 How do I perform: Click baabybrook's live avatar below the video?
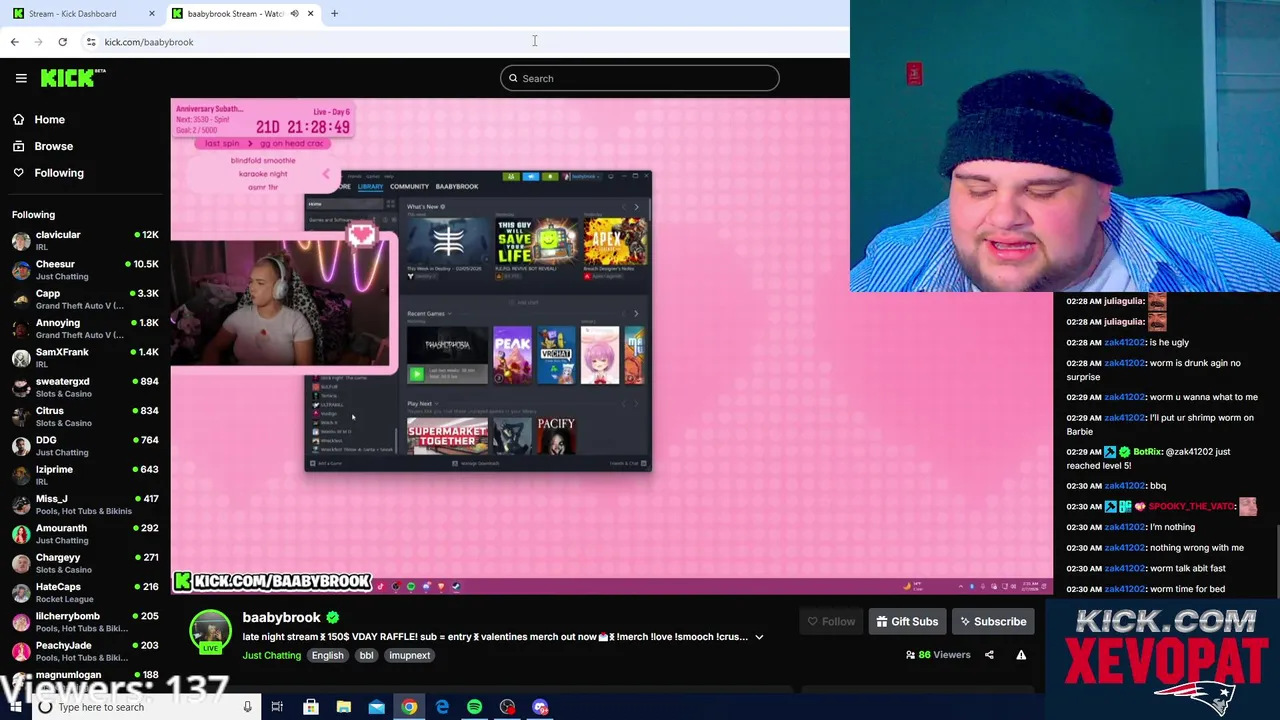pyautogui.click(x=210, y=632)
